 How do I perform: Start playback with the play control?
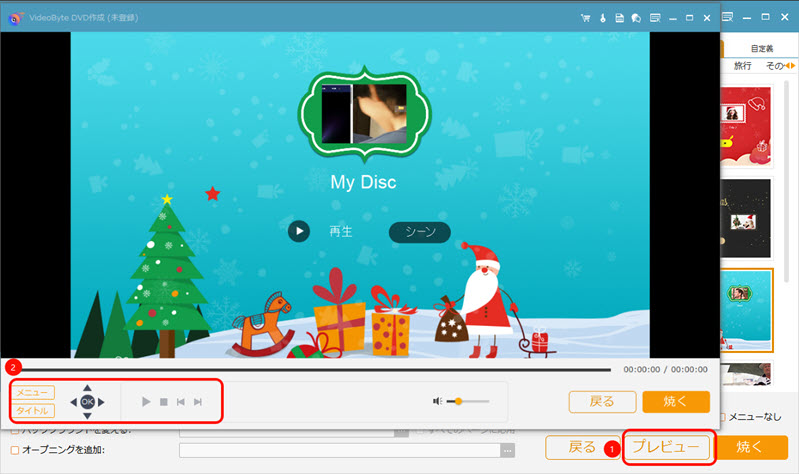(146, 402)
